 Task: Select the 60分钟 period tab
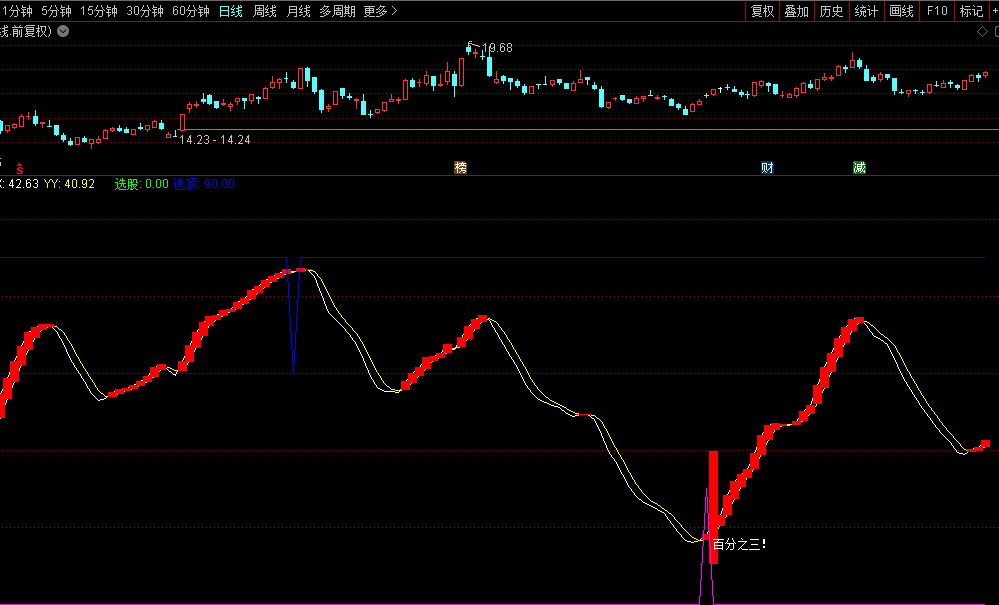[x=190, y=11]
